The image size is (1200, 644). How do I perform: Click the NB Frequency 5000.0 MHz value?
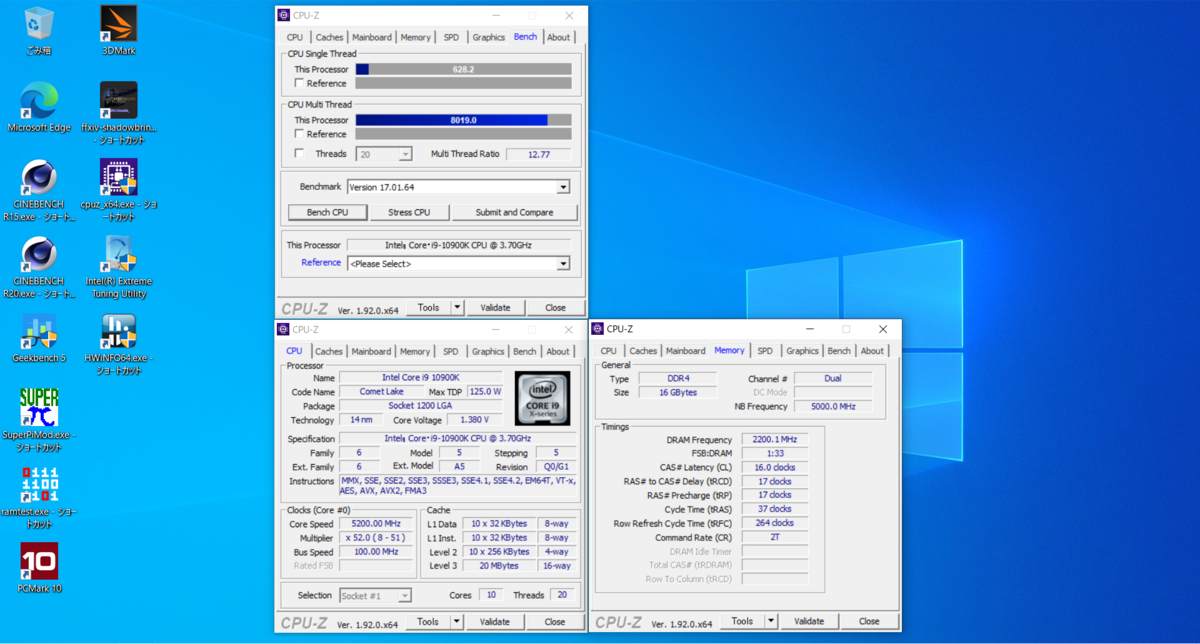833,406
